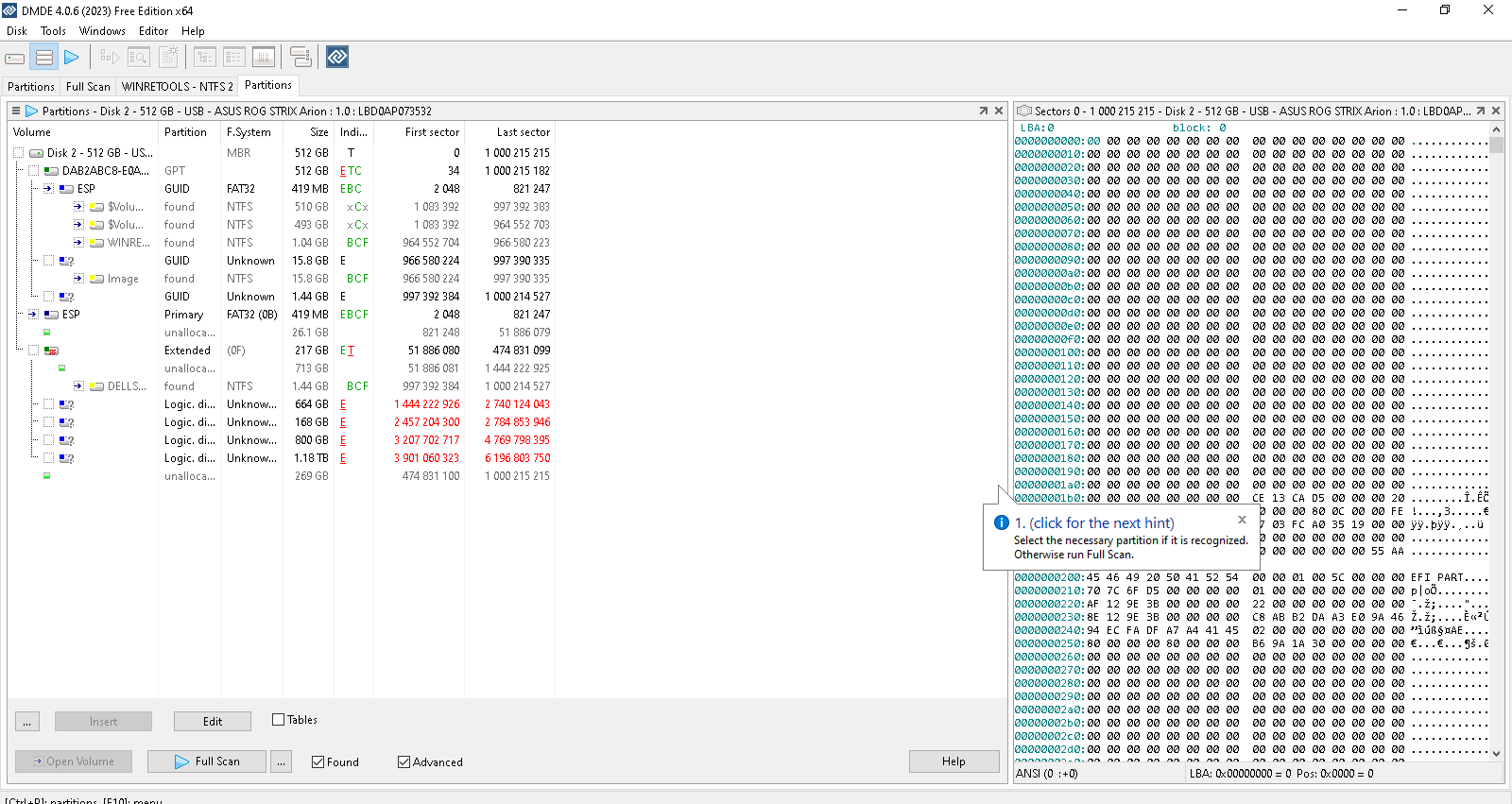
Task: Click the Disk 2 drive icon in the volume tree
Action: coord(37,153)
